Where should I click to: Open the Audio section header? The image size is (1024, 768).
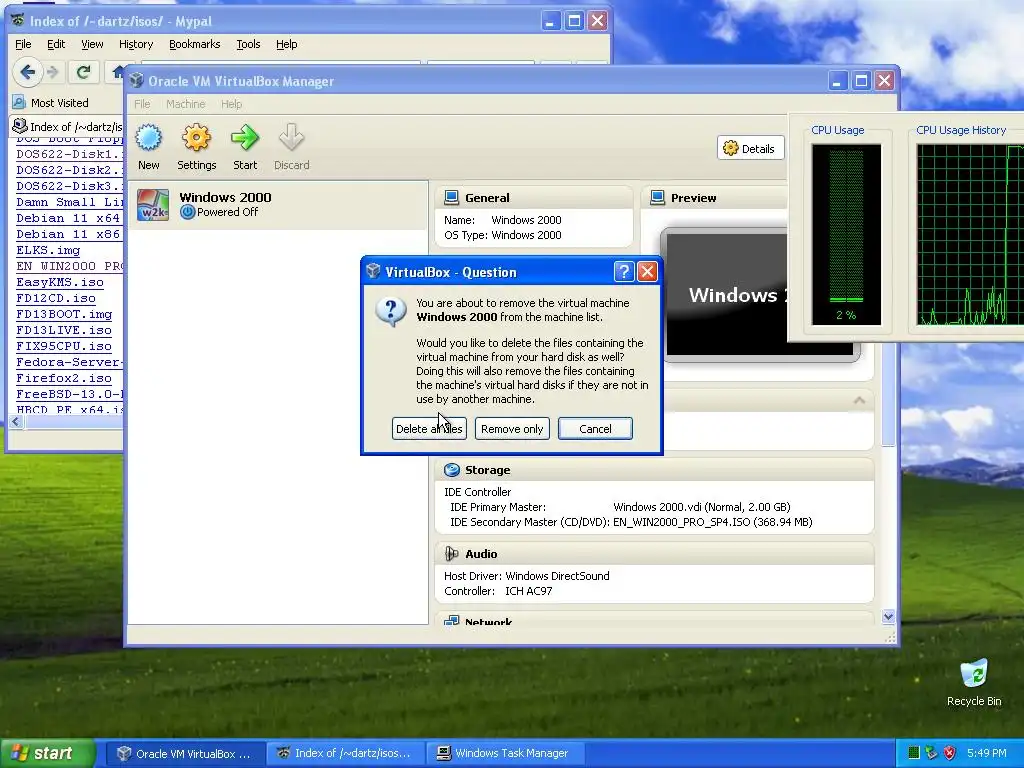[x=654, y=554]
